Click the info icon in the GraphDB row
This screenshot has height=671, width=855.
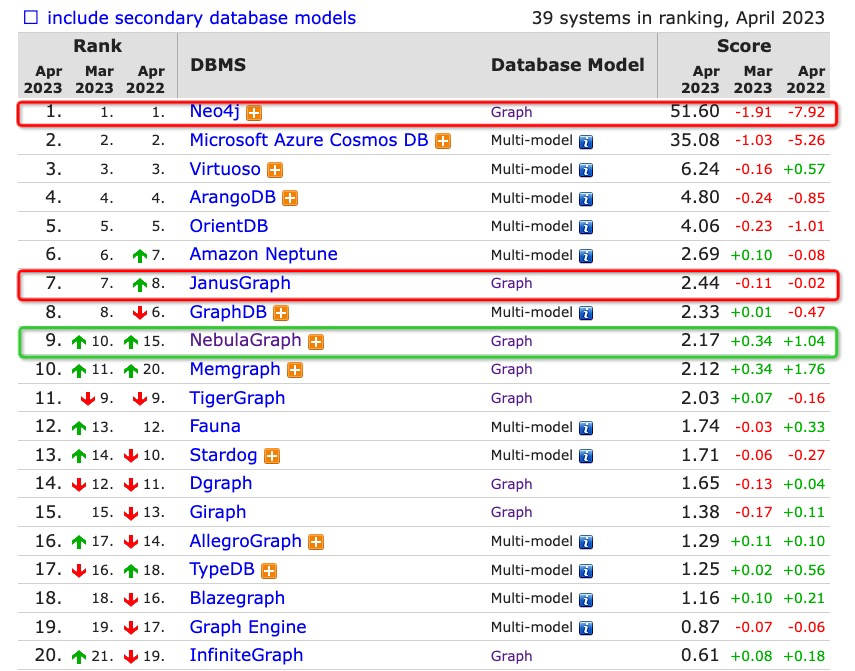[586, 313]
